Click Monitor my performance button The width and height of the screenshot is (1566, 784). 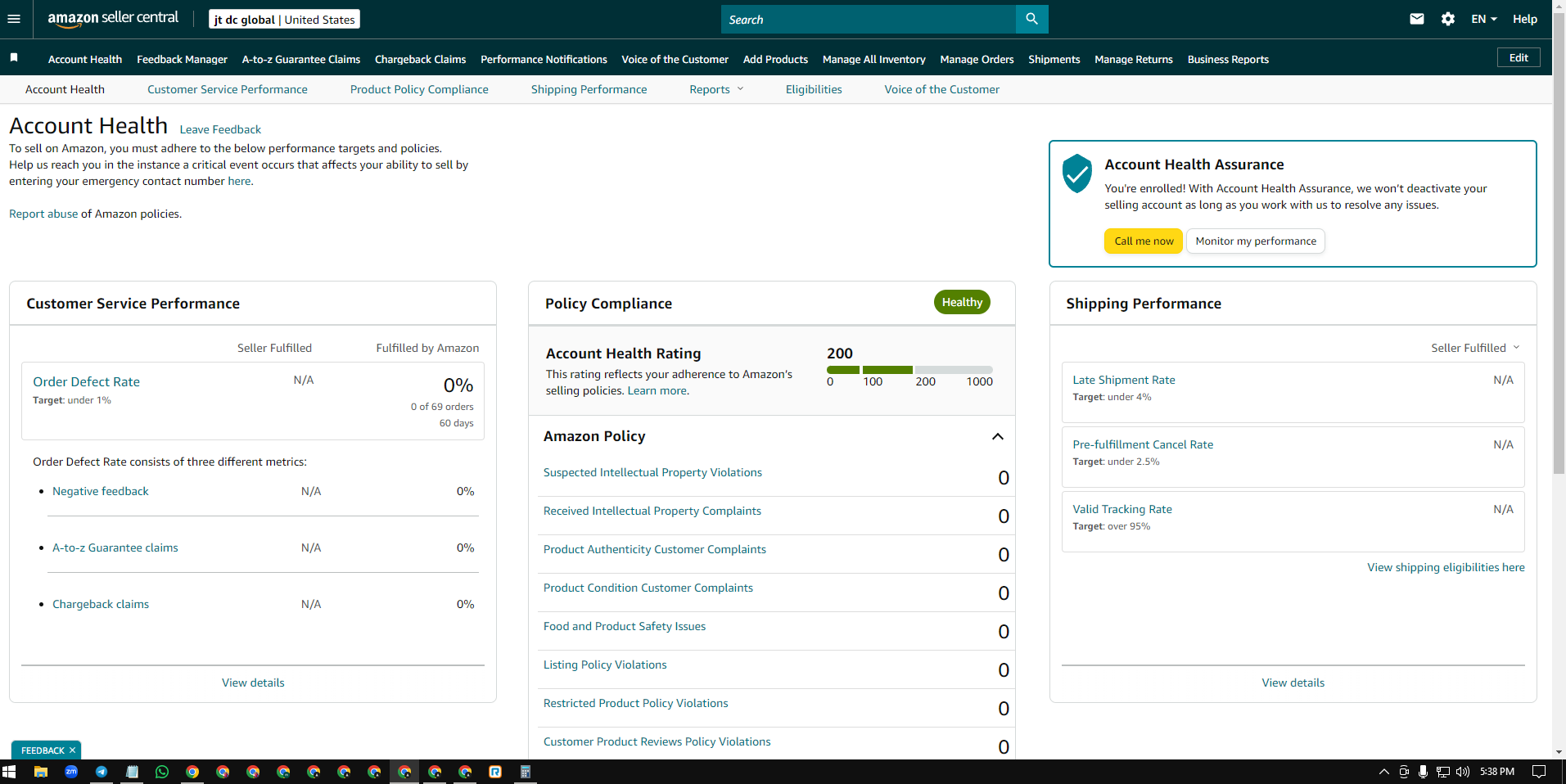pos(1256,241)
